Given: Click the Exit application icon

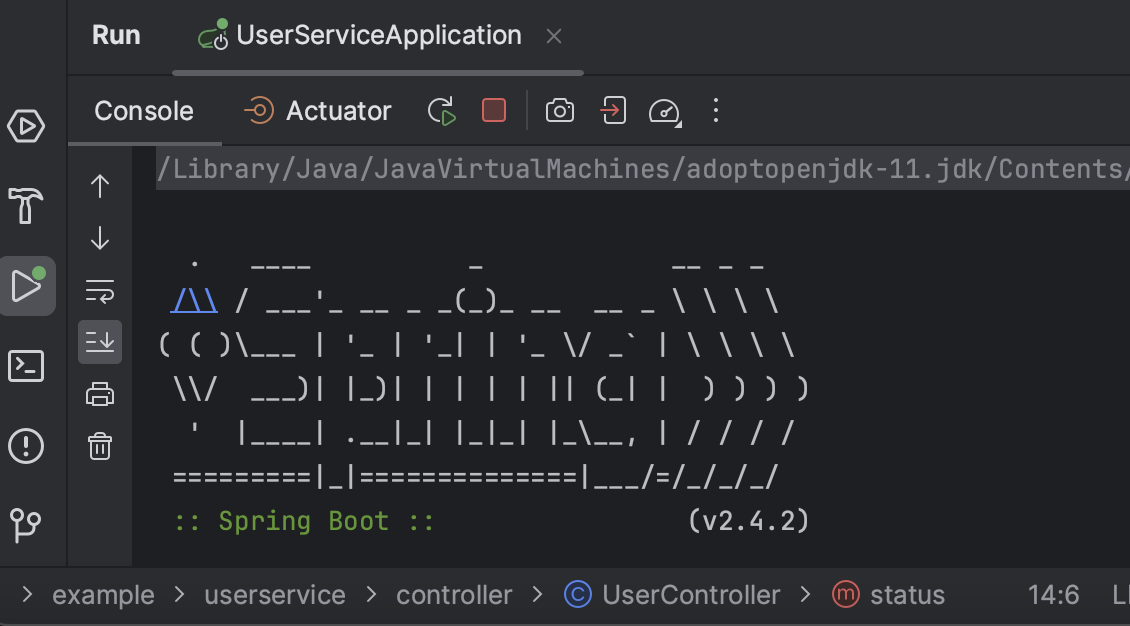Looking at the screenshot, I should pyautogui.click(x=613, y=111).
